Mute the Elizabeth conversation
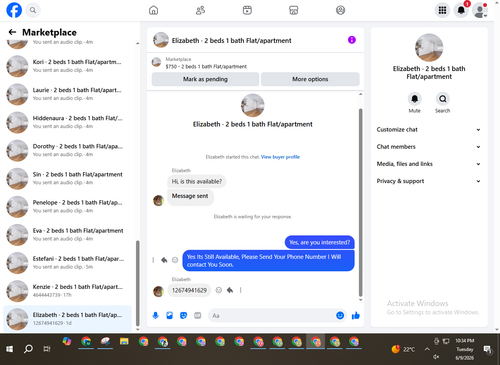Viewport: 500px width, 365px height. (x=415, y=99)
